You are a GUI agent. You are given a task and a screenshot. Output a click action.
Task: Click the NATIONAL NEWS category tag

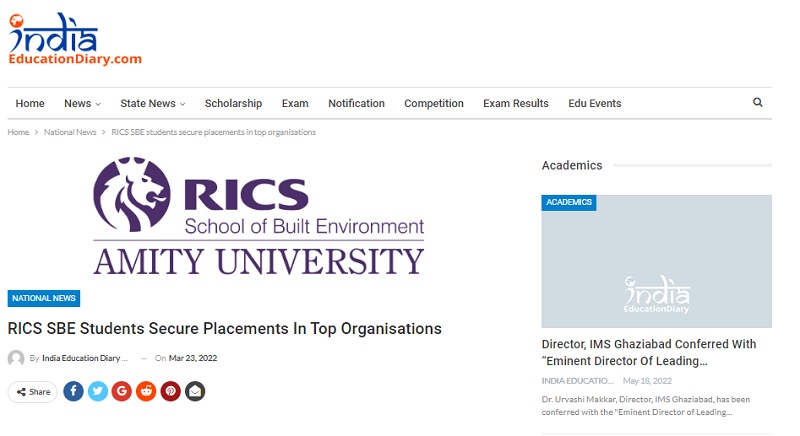coord(44,298)
